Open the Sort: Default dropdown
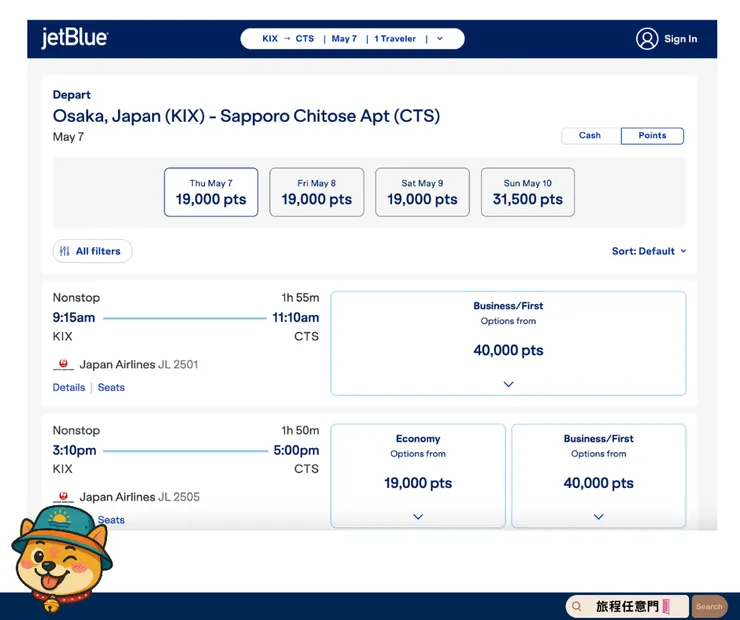Screen dimensions: 740x620 649,251
